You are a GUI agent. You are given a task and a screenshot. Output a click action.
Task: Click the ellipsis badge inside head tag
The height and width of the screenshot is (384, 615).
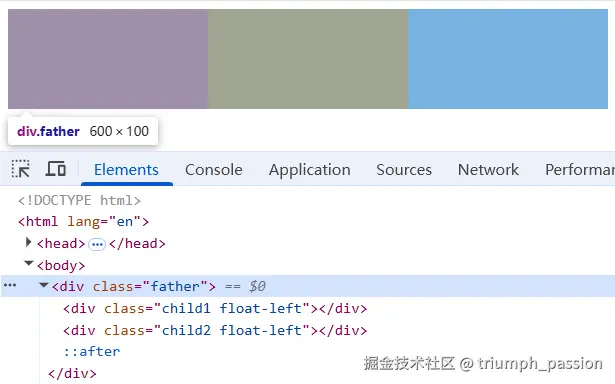click(x=97, y=244)
